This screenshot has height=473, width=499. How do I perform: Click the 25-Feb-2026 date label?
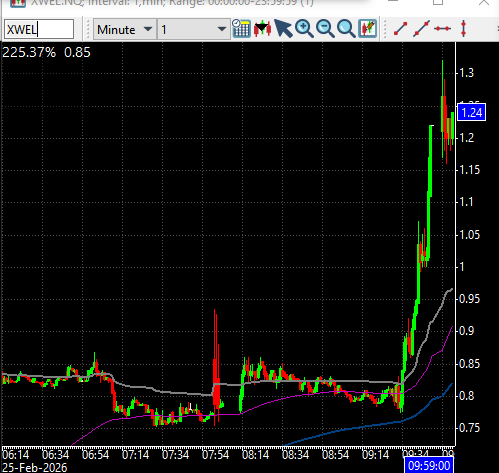pos(34,467)
